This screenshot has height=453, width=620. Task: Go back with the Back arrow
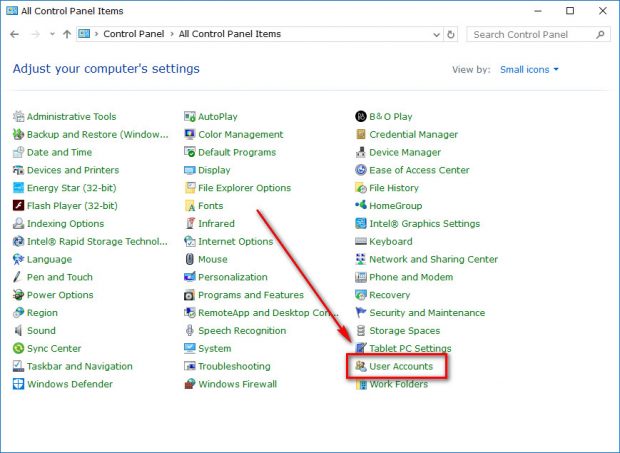pyautogui.click(x=15, y=34)
